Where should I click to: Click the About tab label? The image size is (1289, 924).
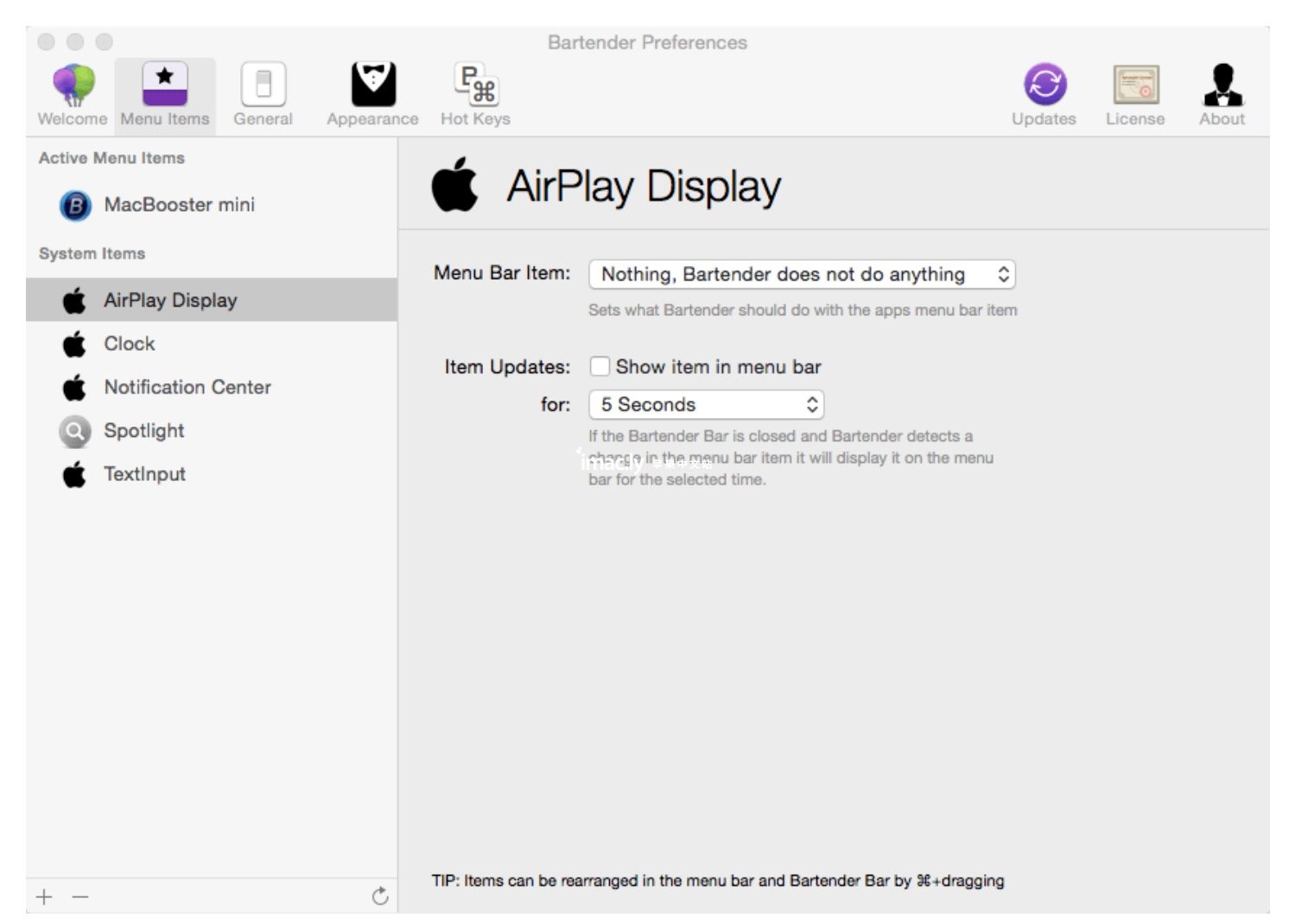coord(1222,119)
